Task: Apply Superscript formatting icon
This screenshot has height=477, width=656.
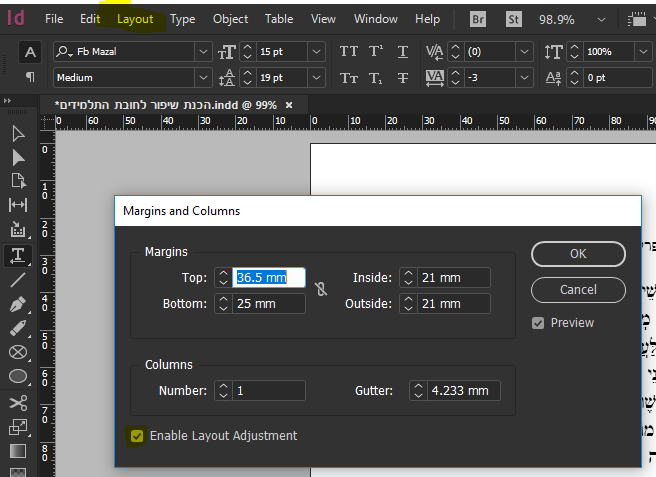Action: (376, 51)
